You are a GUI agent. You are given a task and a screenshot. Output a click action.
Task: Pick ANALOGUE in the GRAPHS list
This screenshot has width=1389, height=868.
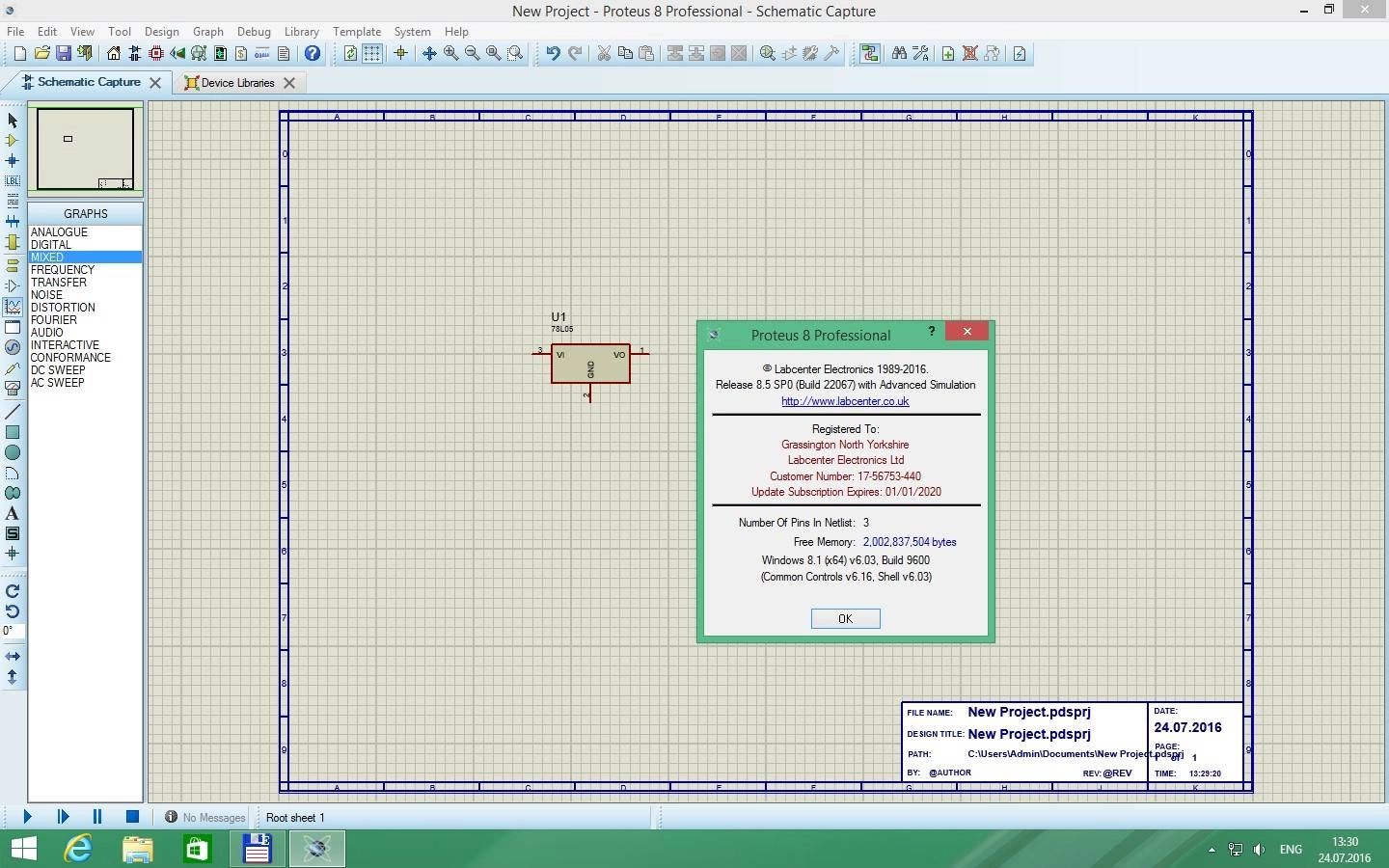click(x=85, y=232)
